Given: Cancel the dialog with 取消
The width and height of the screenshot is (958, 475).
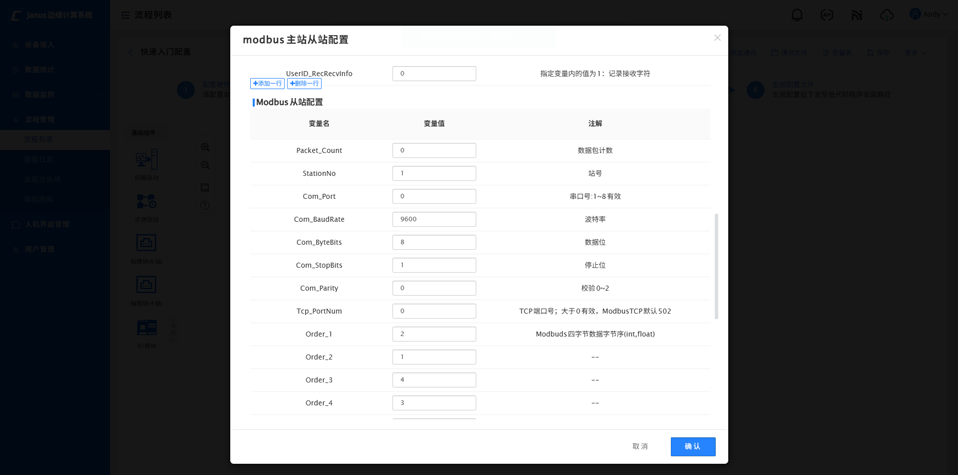Looking at the screenshot, I should coord(640,446).
